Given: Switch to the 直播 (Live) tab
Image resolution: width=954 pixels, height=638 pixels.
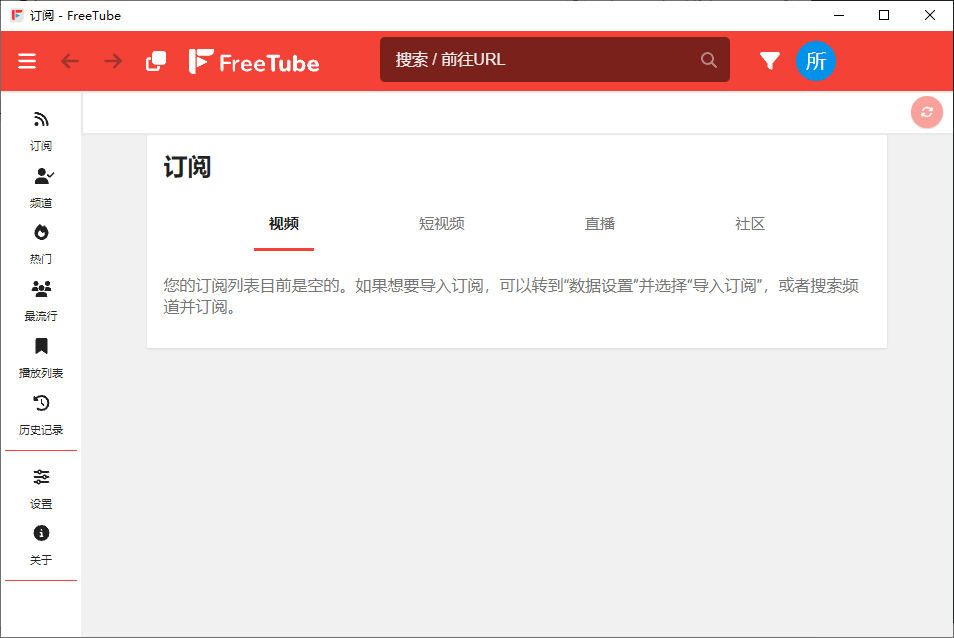Looking at the screenshot, I should pyautogui.click(x=599, y=224).
